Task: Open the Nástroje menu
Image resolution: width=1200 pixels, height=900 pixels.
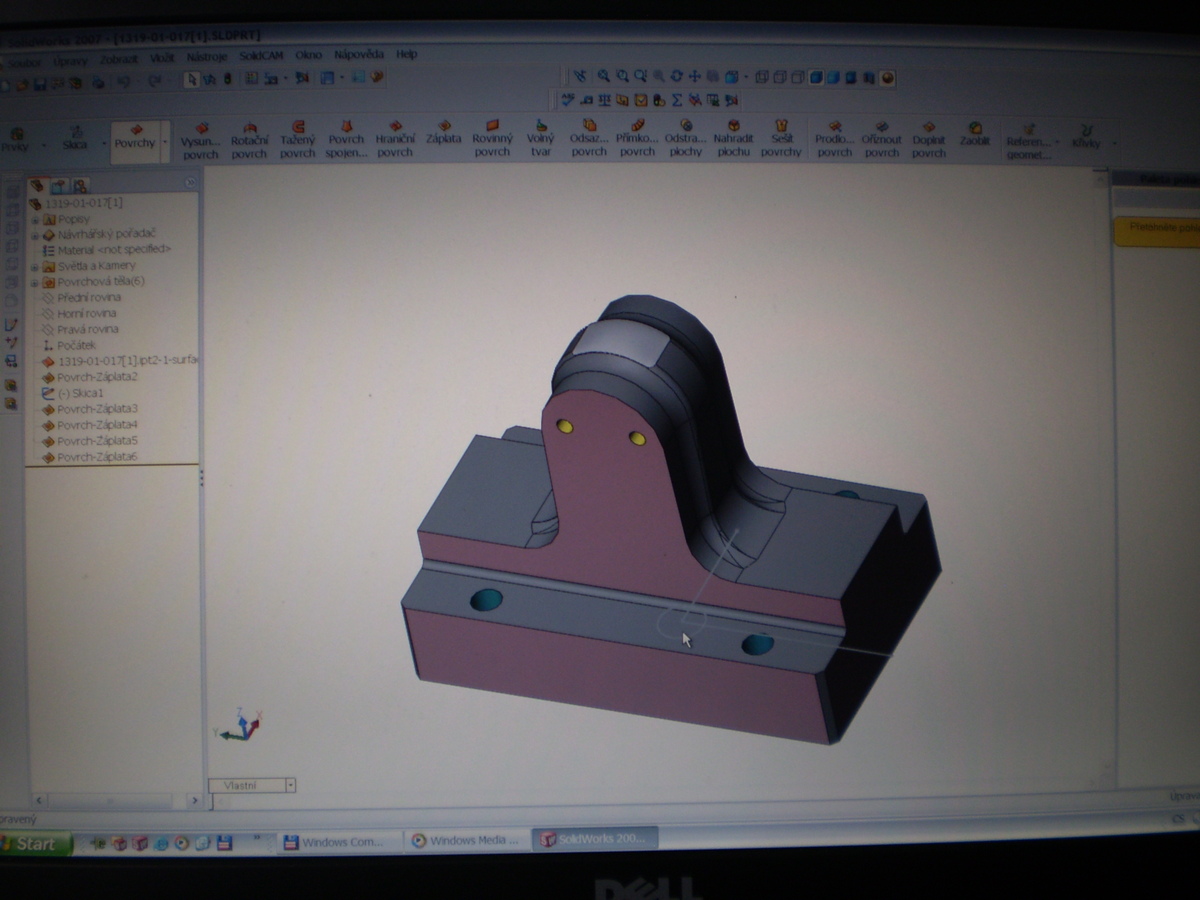Action: point(207,57)
